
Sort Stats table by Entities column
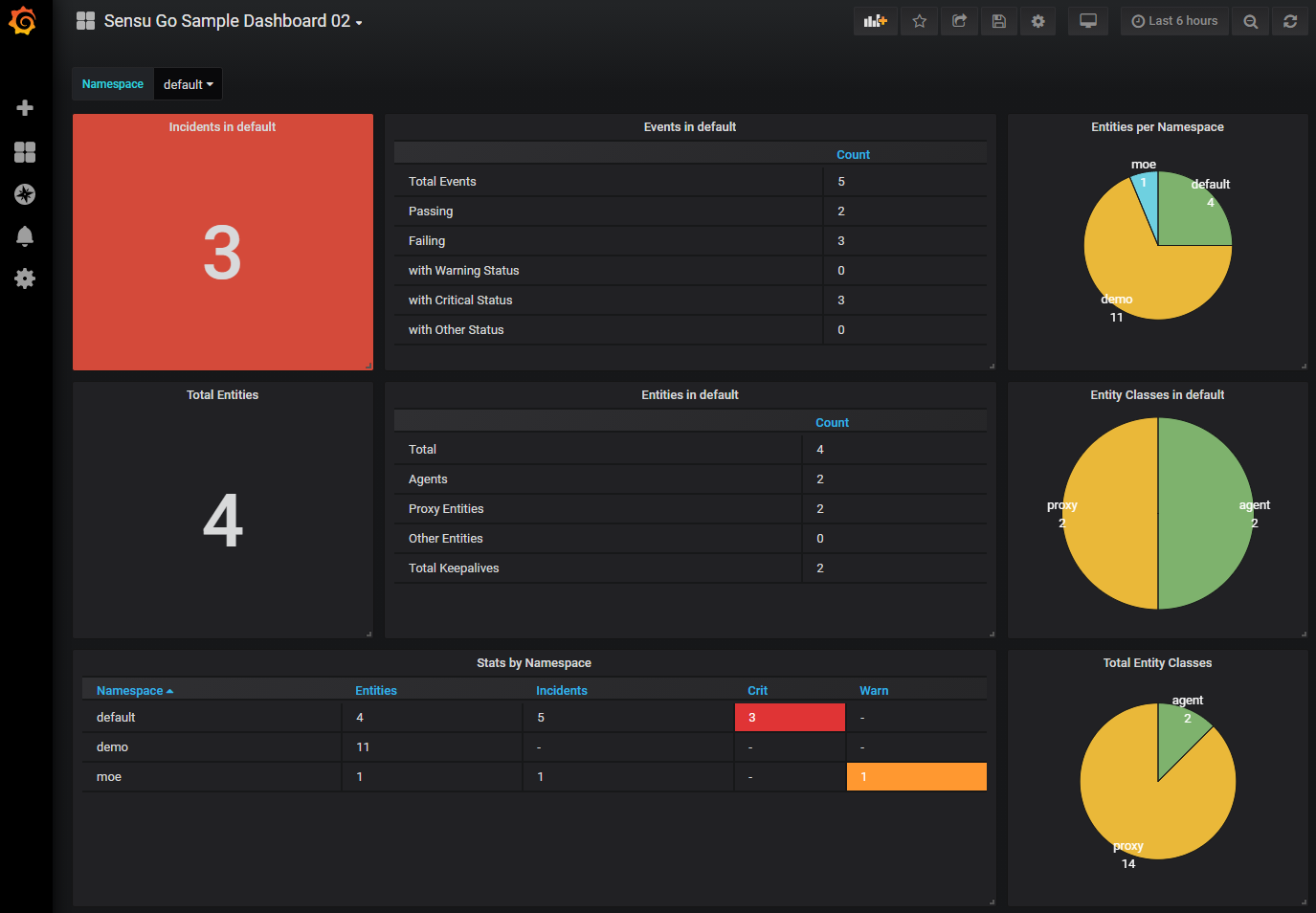(376, 691)
